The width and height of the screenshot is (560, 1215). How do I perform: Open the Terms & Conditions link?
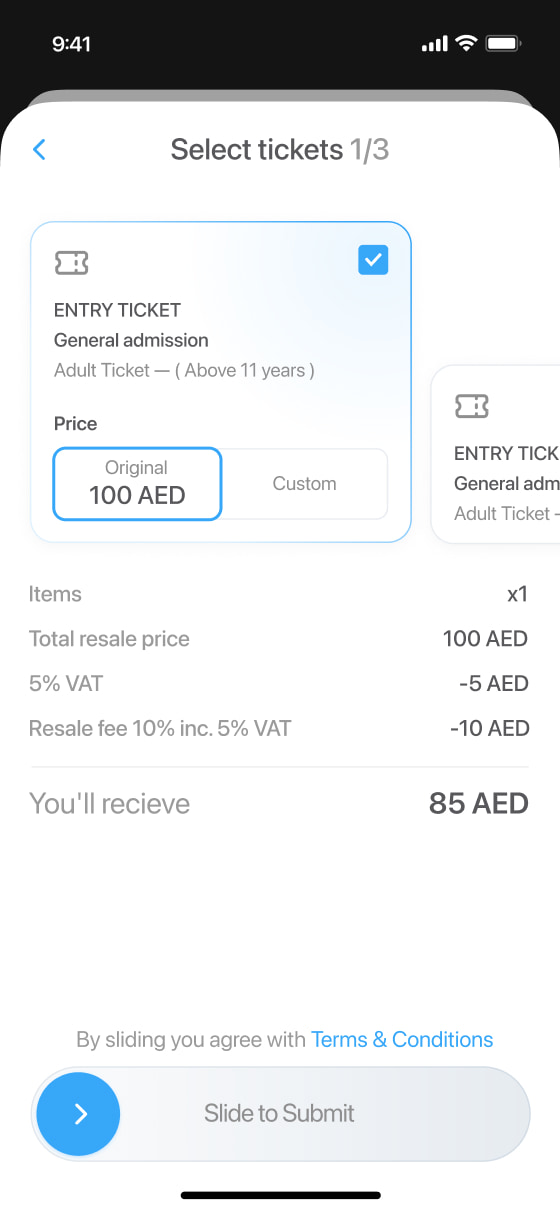click(x=402, y=1040)
